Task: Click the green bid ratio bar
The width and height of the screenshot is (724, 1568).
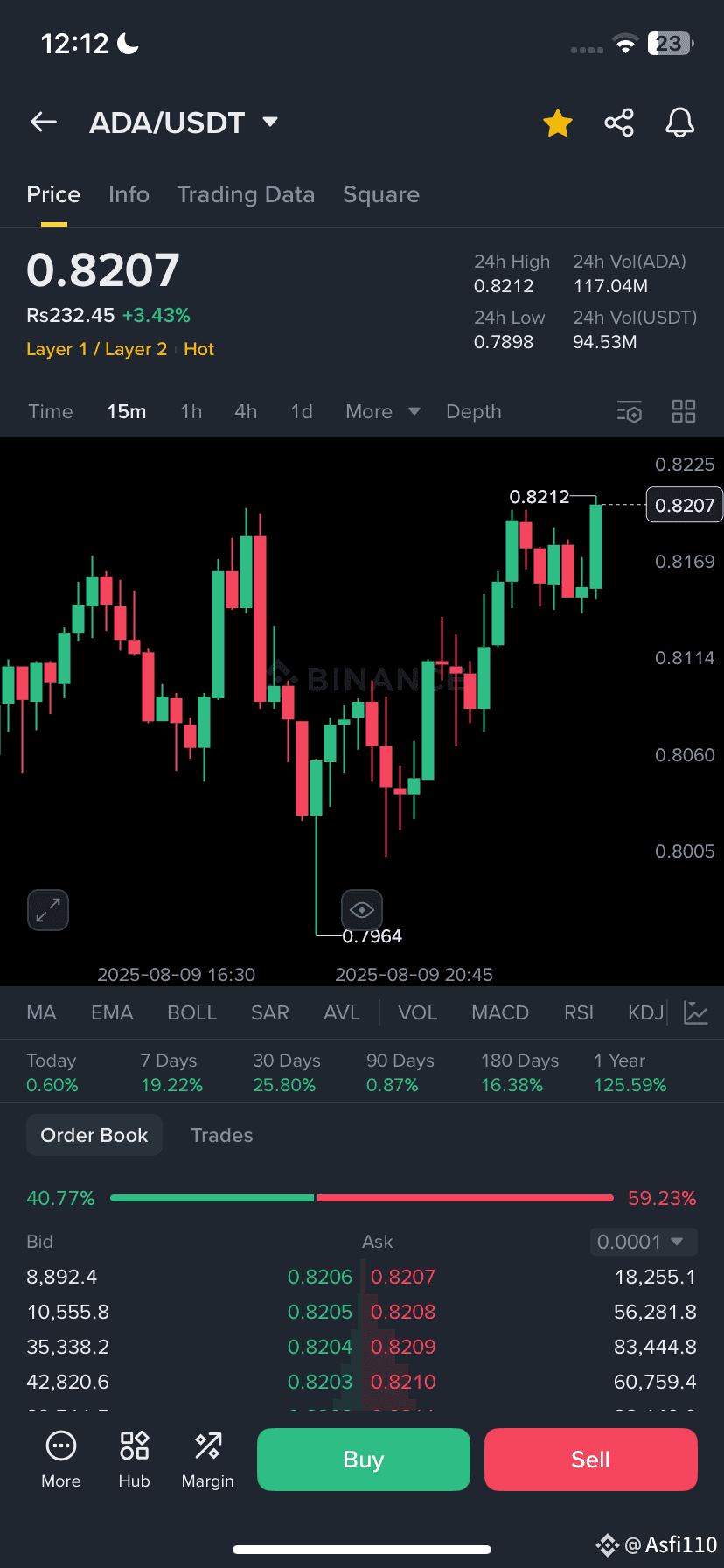Action: click(x=212, y=1198)
